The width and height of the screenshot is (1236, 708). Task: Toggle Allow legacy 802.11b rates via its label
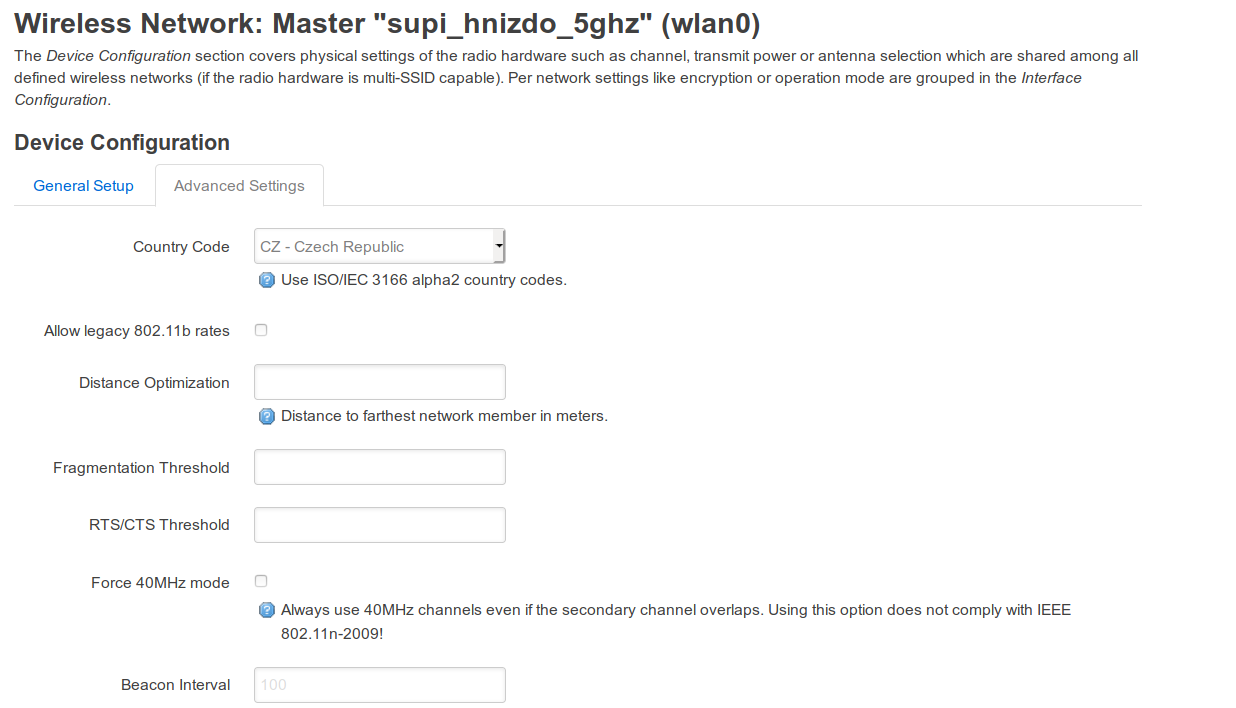coord(135,330)
